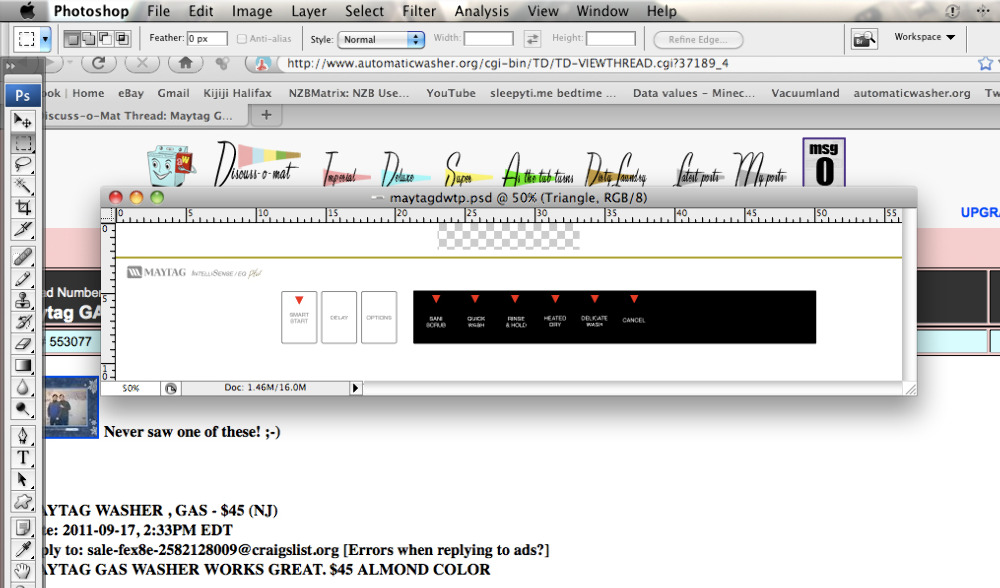The width and height of the screenshot is (1000, 588).
Task: Select the Lasso tool
Action: point(22,165)
